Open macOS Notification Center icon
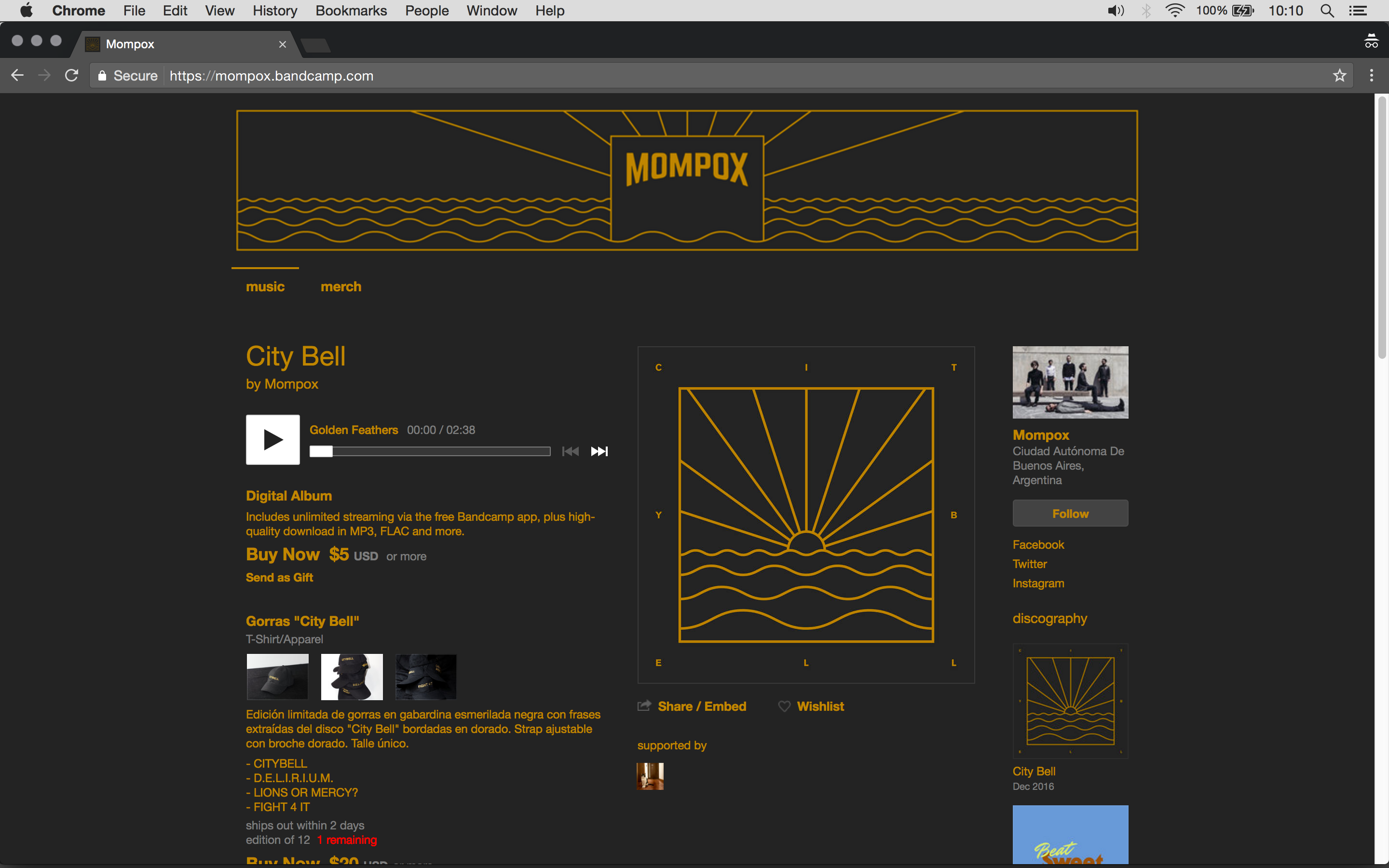Image resolution: width=1389 pixels, height=868 pixels. pyautogui.click(x=1358, y=10)
